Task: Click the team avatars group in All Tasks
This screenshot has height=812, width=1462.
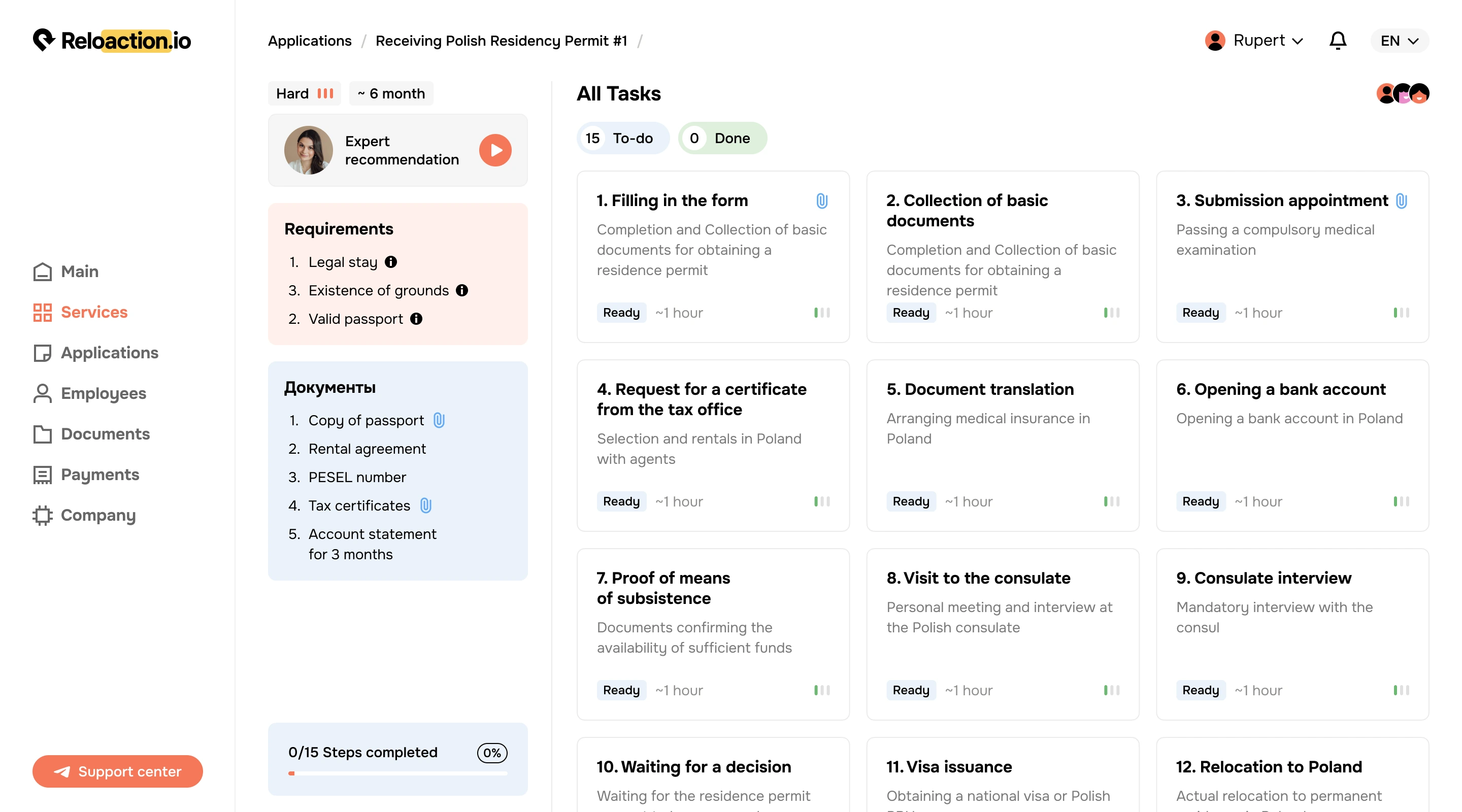Action: (x=1403, y=93)
